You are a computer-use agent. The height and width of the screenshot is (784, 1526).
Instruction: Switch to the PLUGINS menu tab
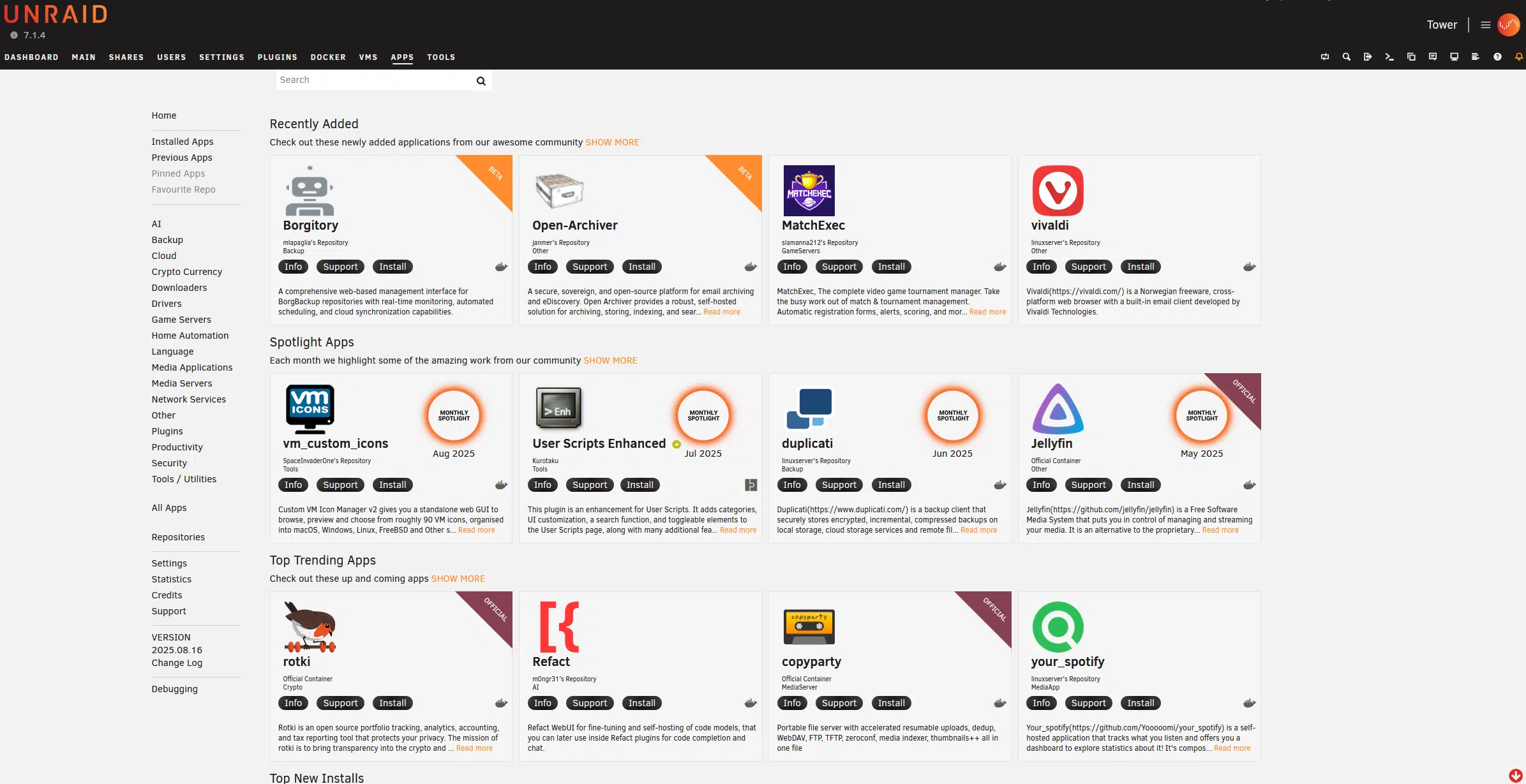(x=277, y=57)
